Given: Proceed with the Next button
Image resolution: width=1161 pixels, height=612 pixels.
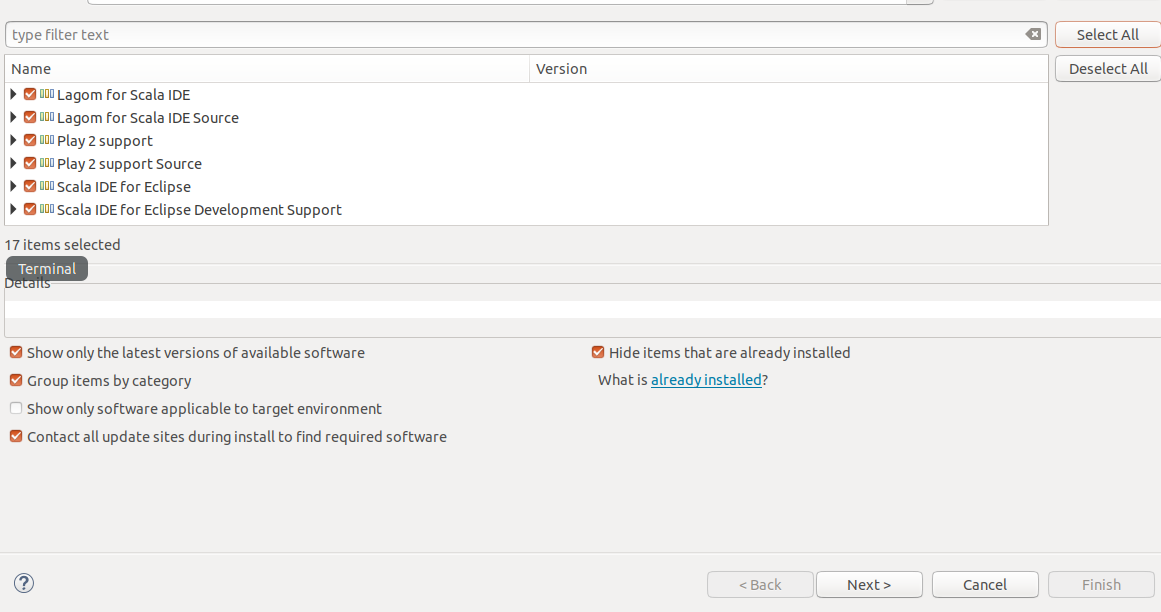Looking at the screenshot, I should click(869, 585).
